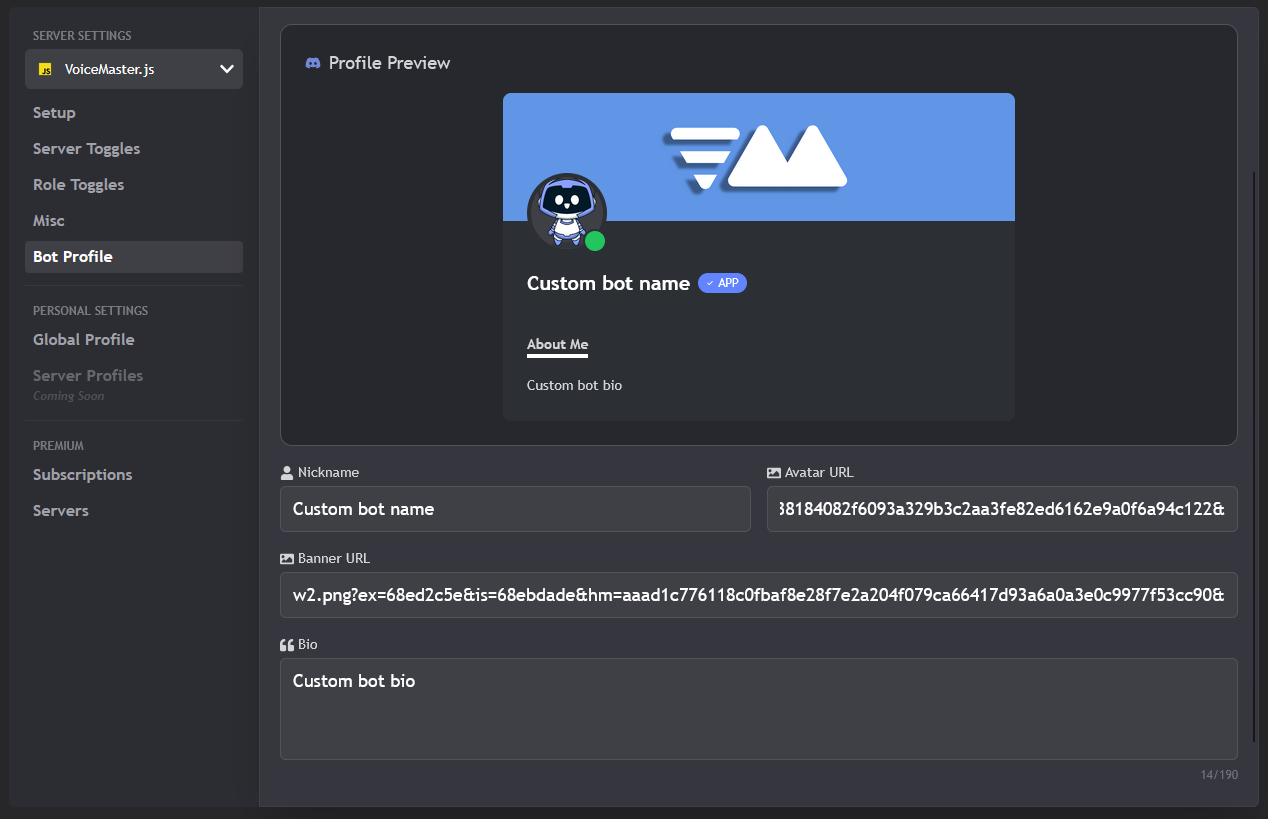The image size is (1268, 819).
Task: Click the green online status indicator
Action: (595, 240)
